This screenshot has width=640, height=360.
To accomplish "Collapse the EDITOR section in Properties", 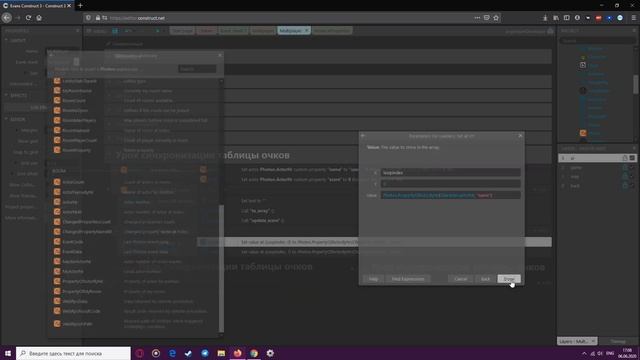I will click(x=6, y=119).
